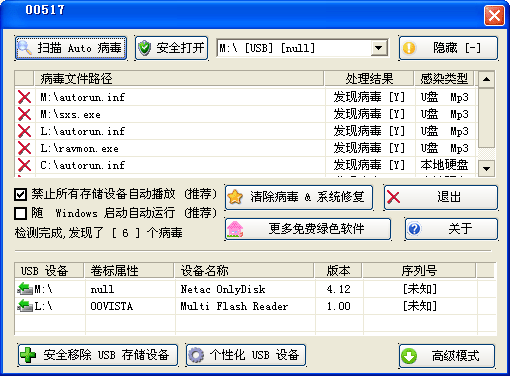Click the 感染类型 column header

click(x=445, y=79)
